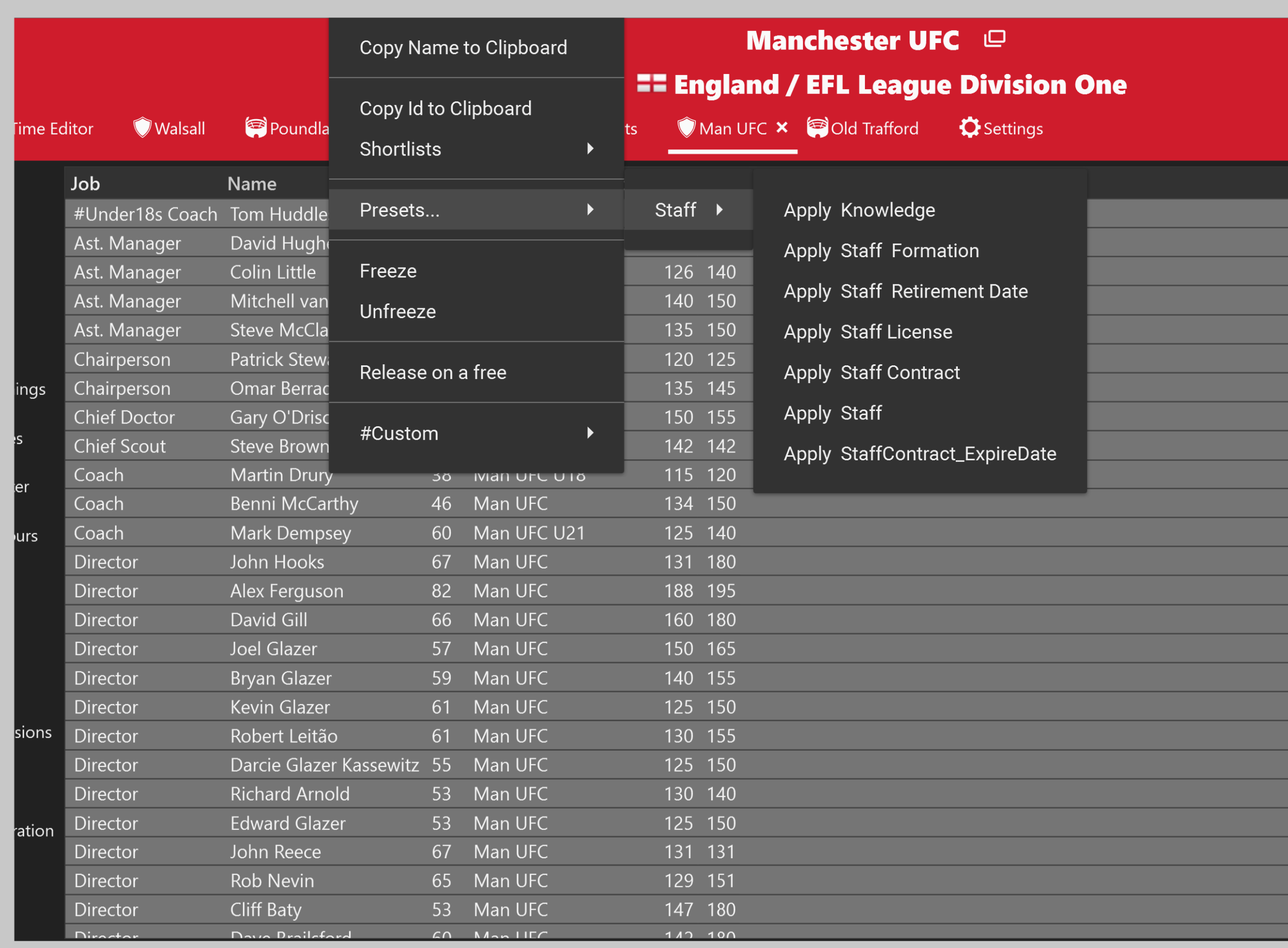This screenshot has width=1288, height=948.
Task: Select Freeze in the context menu
Action: pyautogui.click(x=476, y=271)
